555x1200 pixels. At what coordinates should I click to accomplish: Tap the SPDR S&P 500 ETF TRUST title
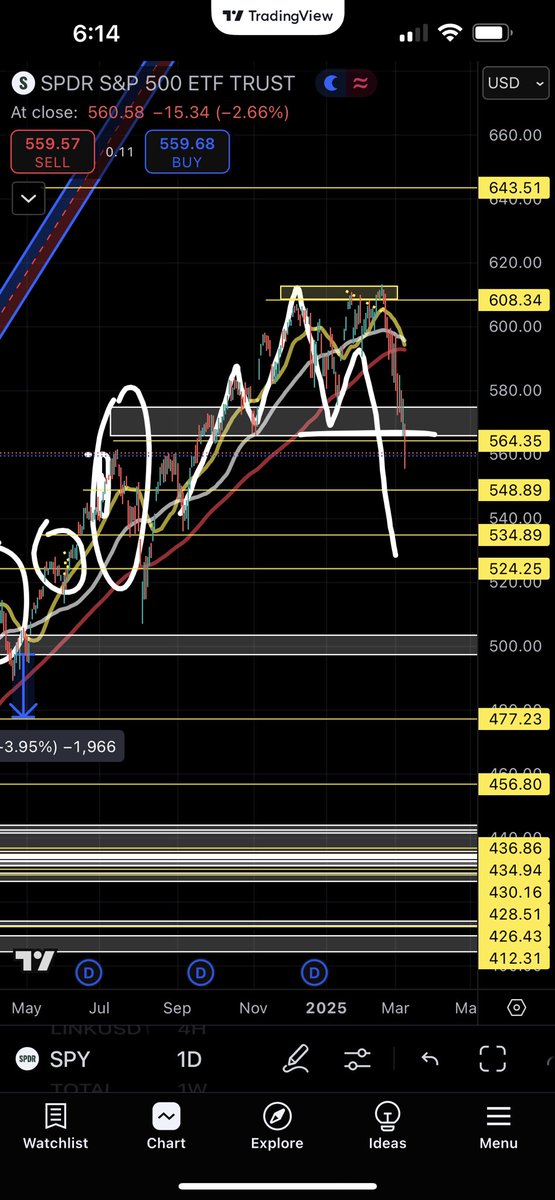point(167,83)
